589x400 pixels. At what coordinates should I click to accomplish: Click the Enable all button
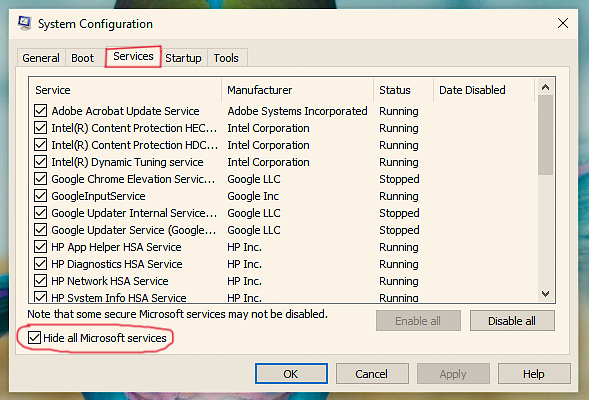click(x=418, y=321)
